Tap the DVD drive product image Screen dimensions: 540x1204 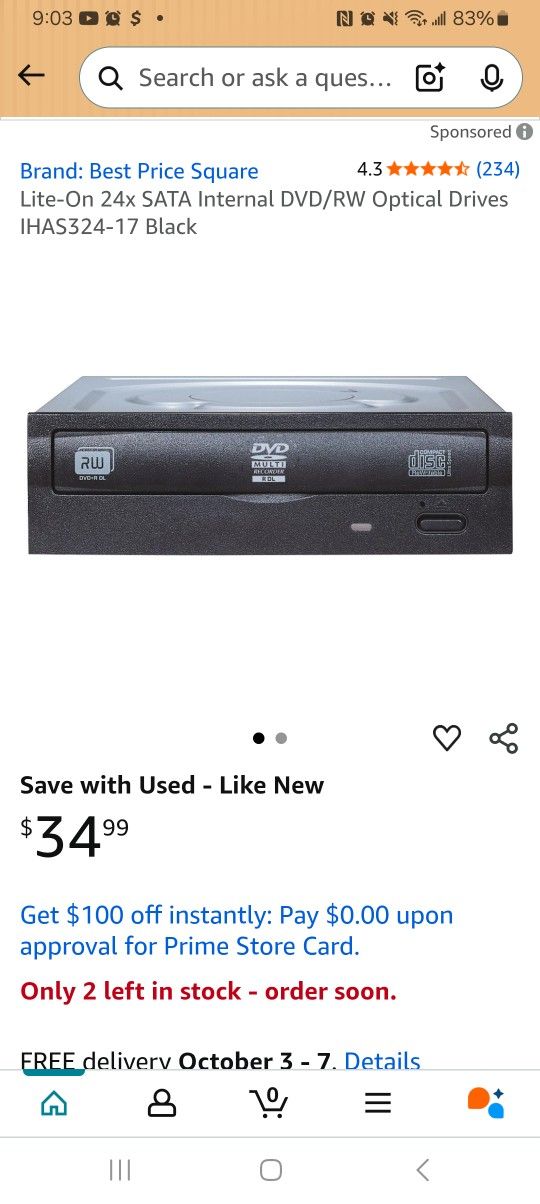(270, 465)
